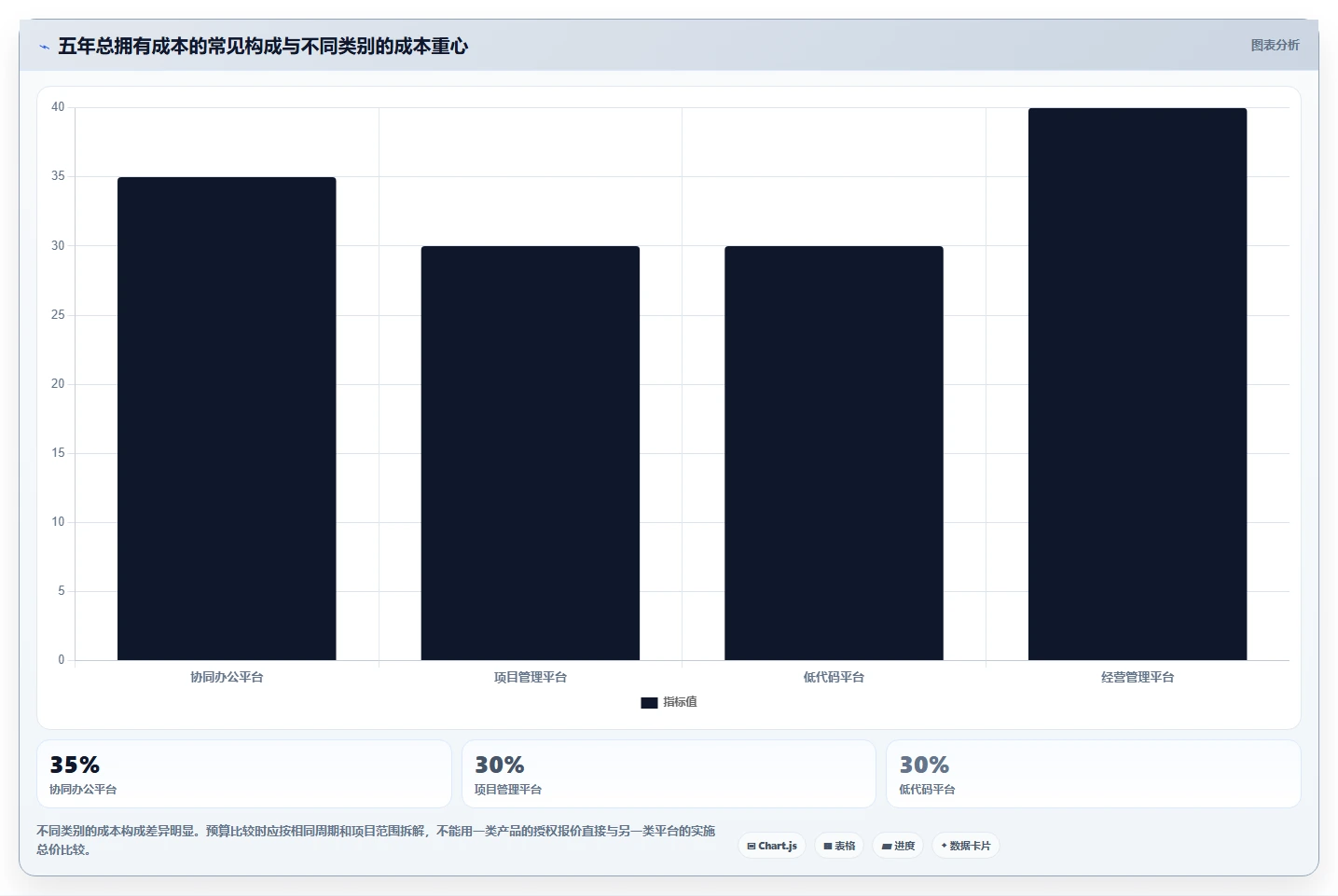This screenshot has height=896, width=1338.
Task: Click the 项目管理平台 x-axis label
Action: tap(531, 677)
